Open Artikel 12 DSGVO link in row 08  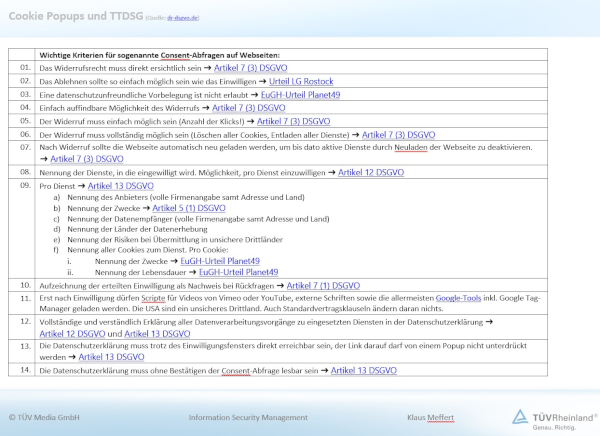click(x=372, y=172)
